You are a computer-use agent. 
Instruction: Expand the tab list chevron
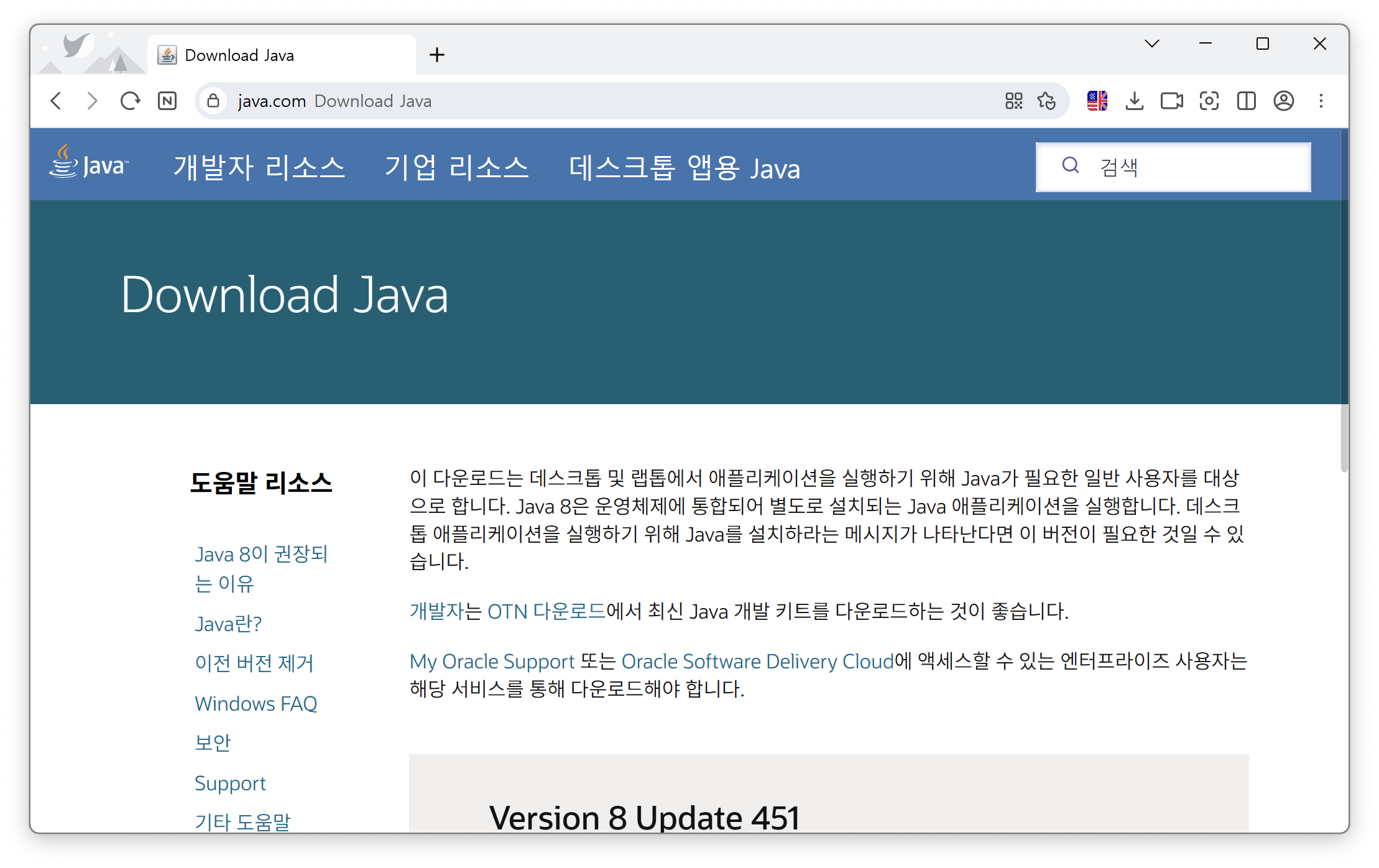click(x=1152, y=44)
